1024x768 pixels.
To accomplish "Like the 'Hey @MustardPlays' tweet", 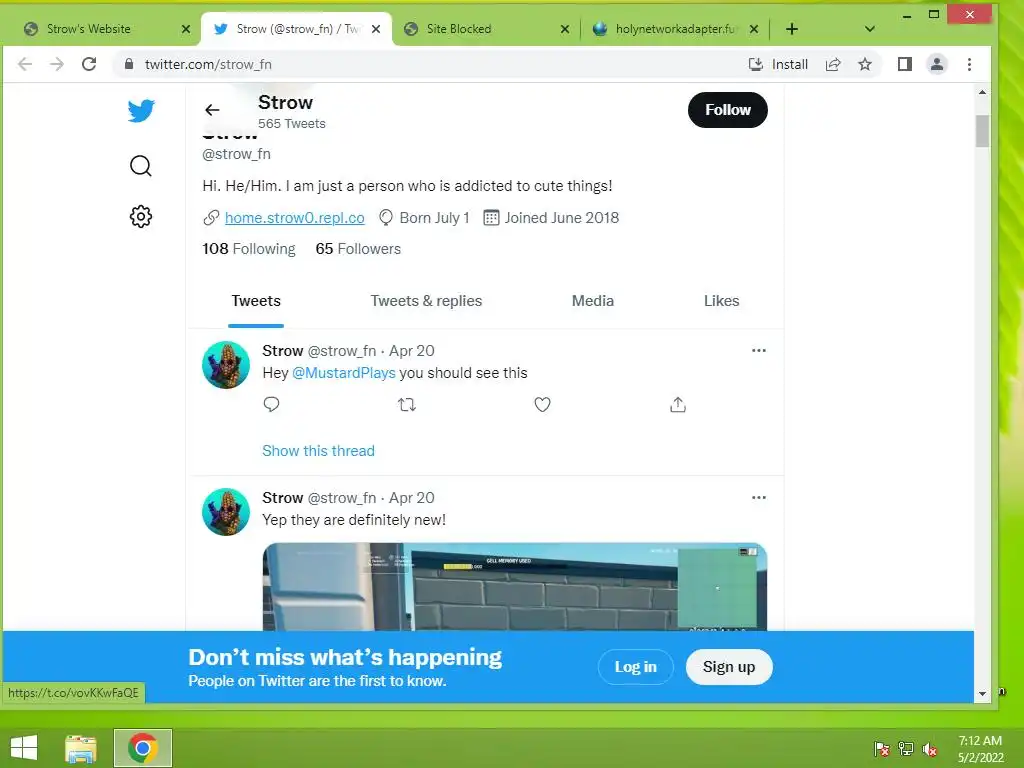I will [542, 405].
